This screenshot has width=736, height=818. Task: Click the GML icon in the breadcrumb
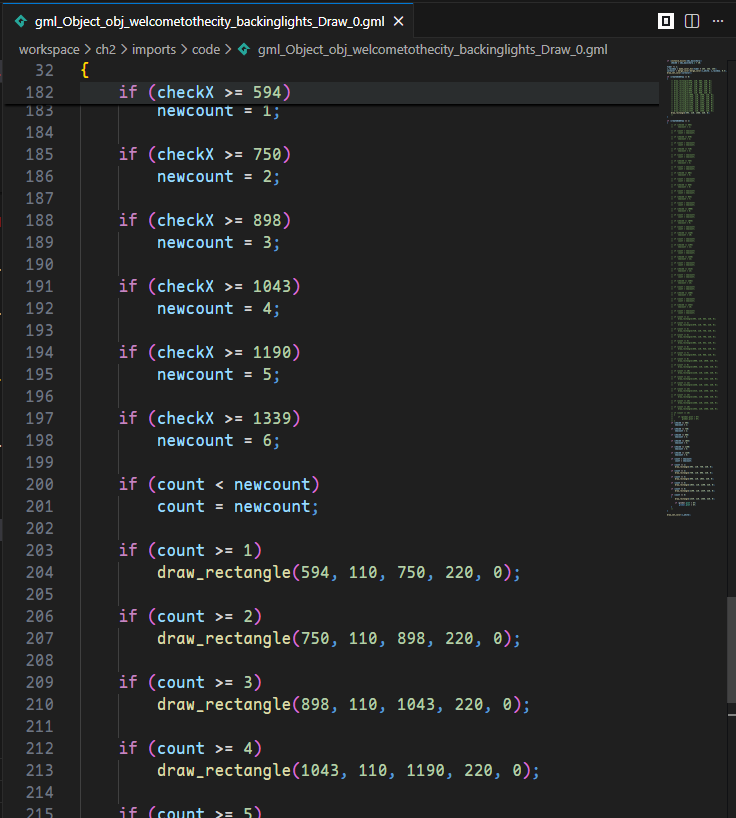(244, 50)
